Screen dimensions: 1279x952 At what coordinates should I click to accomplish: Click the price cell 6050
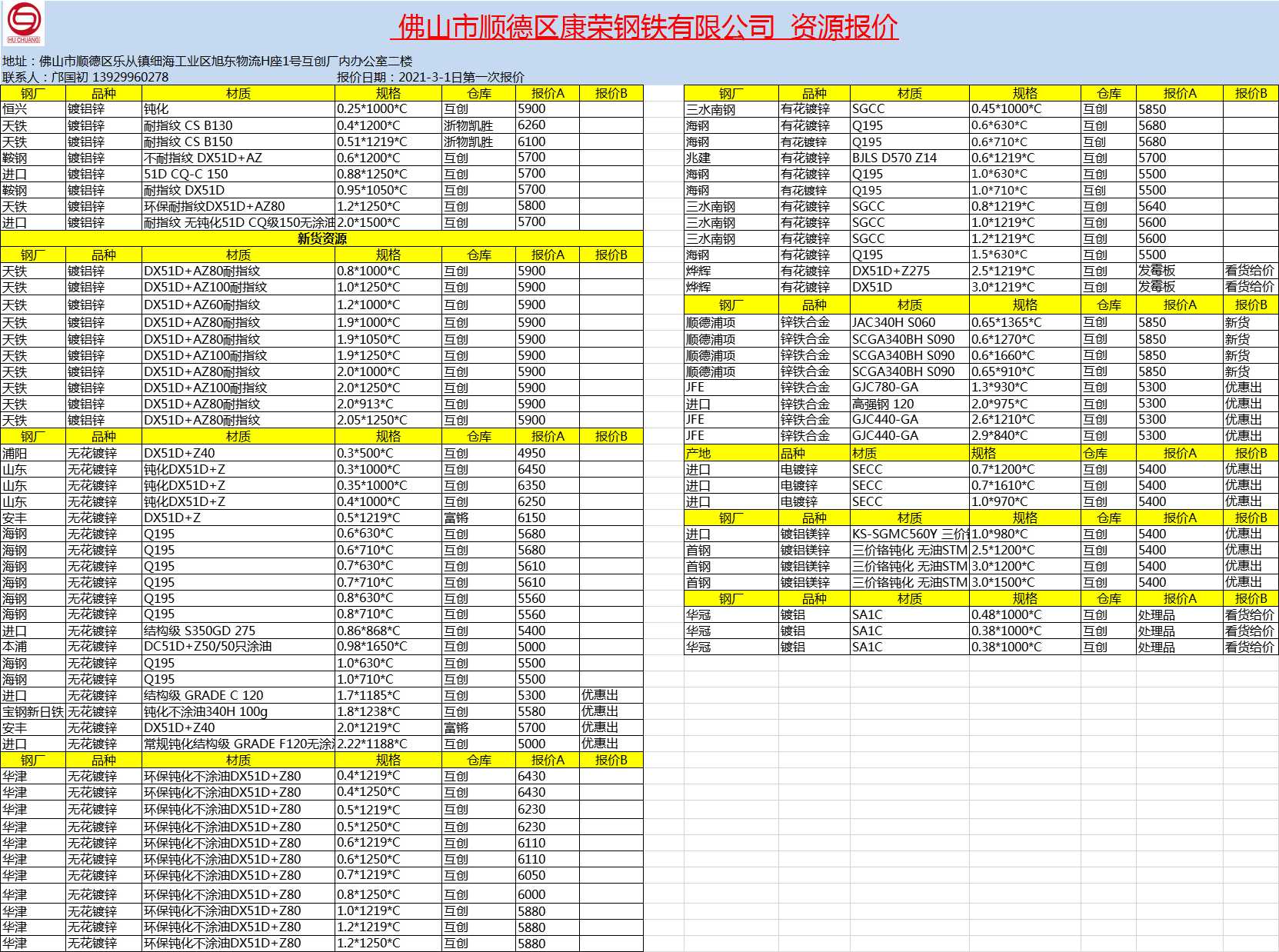coord(548,875)
